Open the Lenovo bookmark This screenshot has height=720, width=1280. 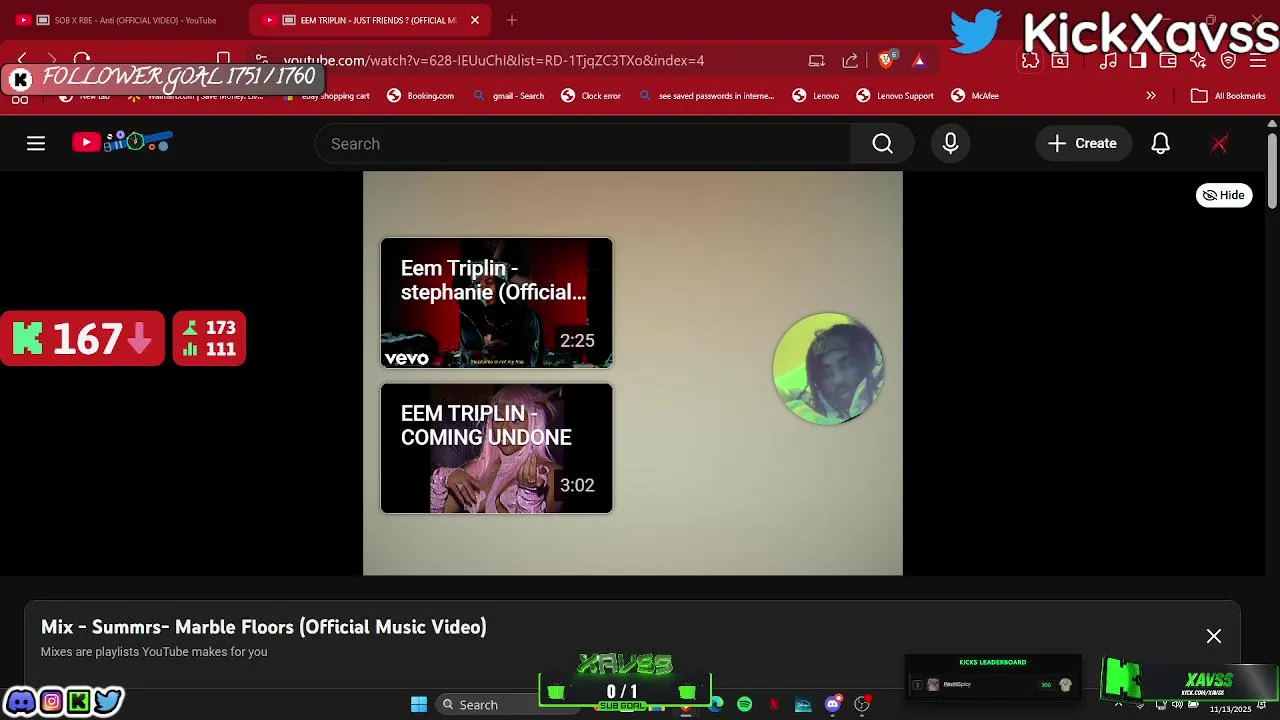coord(816,96)
